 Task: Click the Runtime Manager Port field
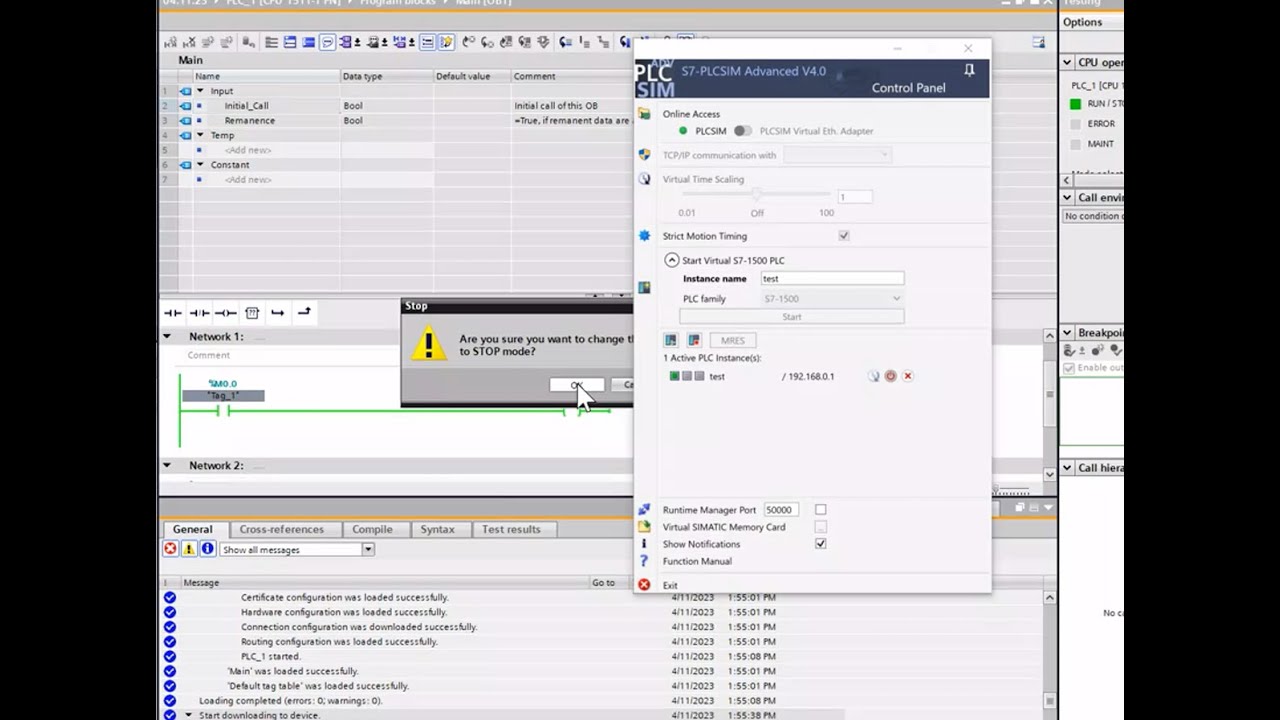point(780,510)
